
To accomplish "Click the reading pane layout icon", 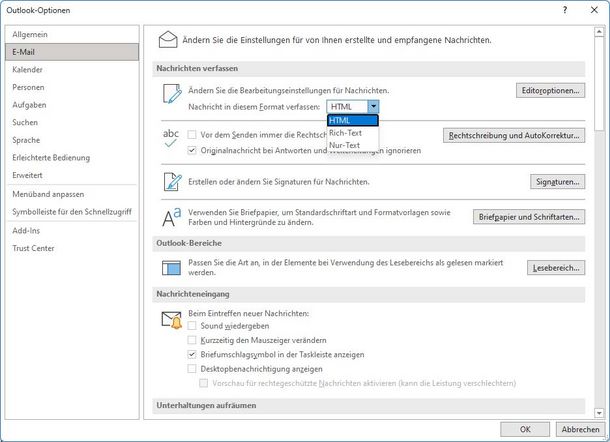I will (171, 268).
